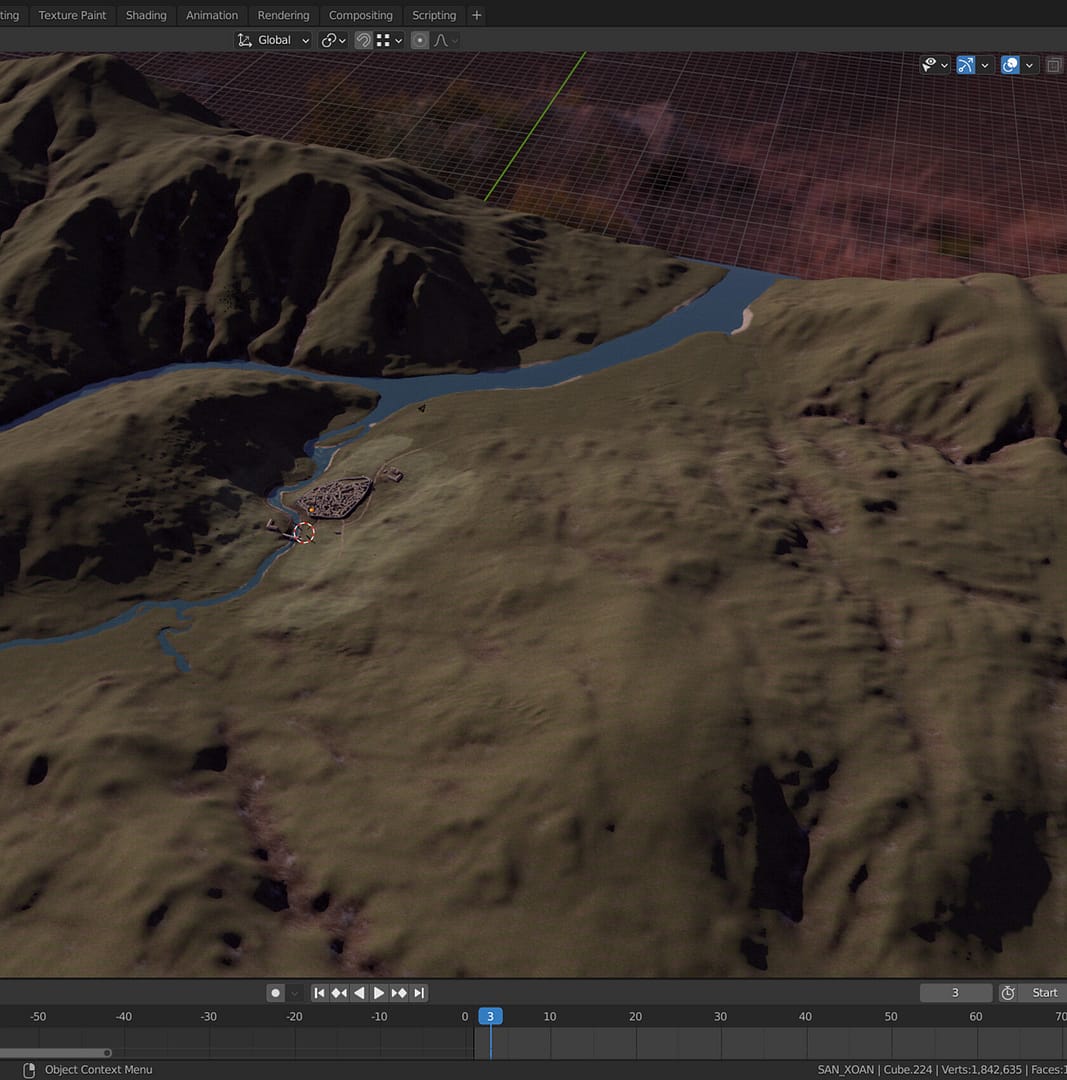Jump to next keyframe
The width and height of the screenshot is (1067, 1080).
(x=399, y=993)
